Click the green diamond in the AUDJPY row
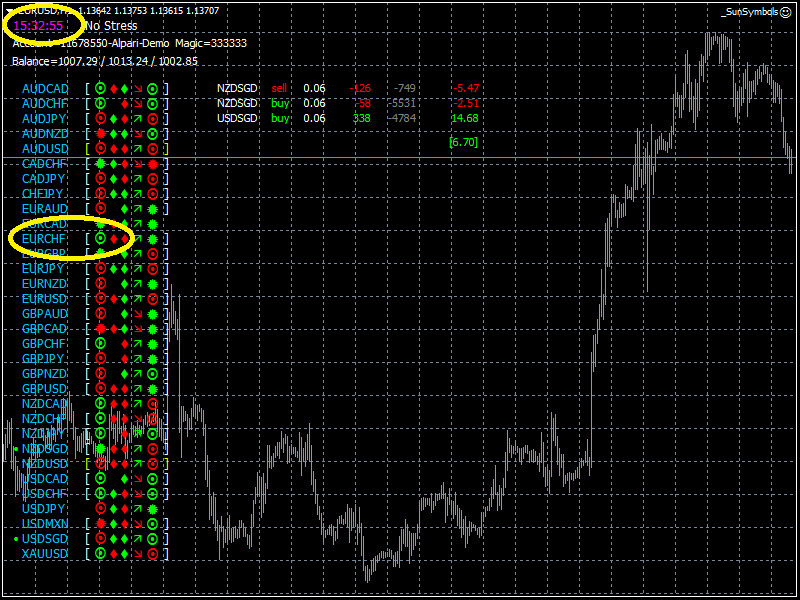Screen dimensions: 800x600 tap(114, 119)
